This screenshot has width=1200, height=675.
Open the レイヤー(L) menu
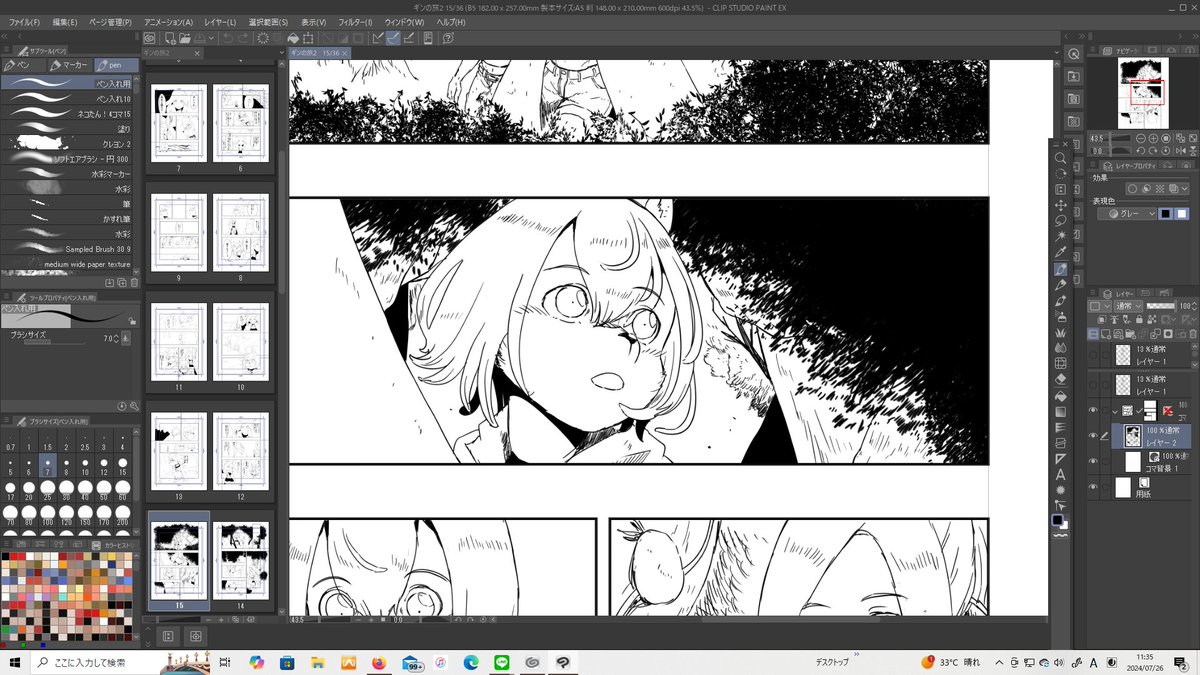220,21
